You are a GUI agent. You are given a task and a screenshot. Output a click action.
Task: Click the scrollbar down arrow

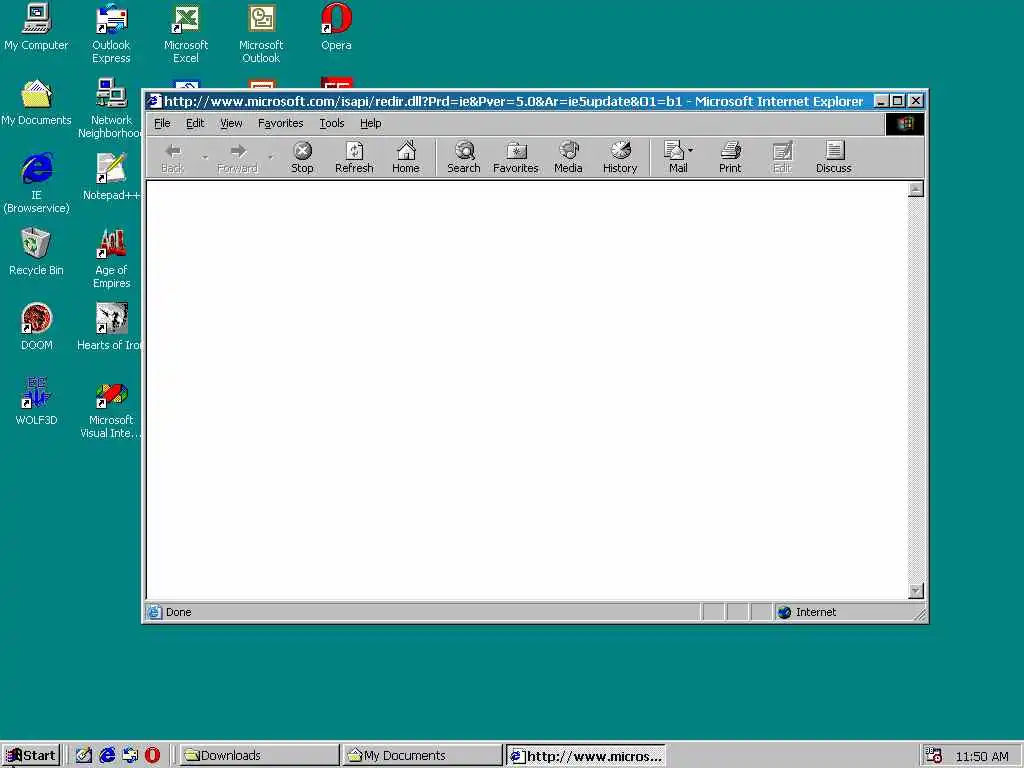coord(916,590)
